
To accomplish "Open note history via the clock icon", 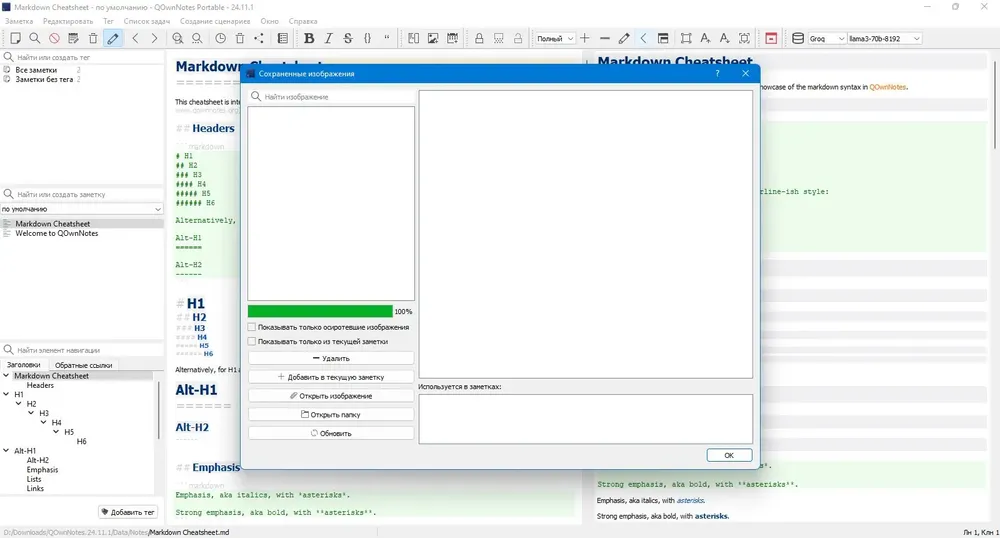I will click(x=220, y=38).
